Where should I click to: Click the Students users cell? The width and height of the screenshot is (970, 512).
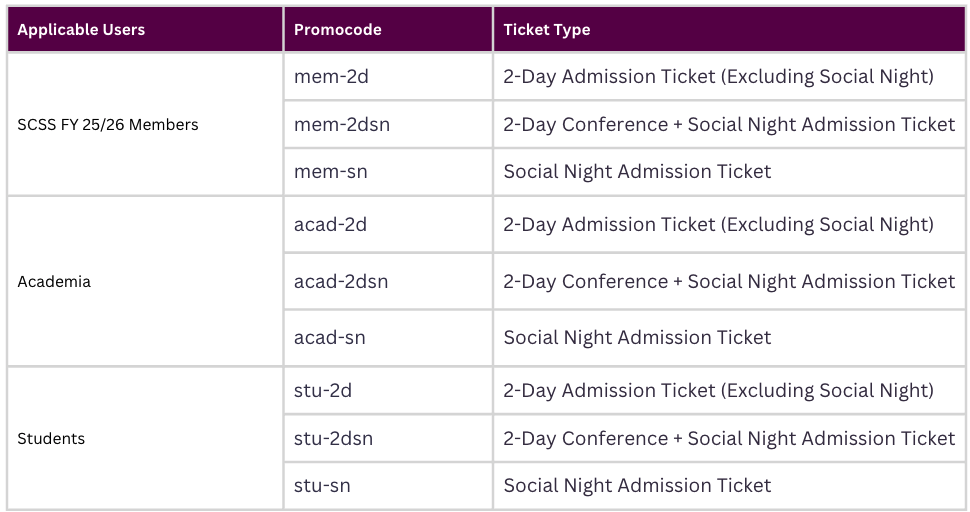tap(145, 438)
